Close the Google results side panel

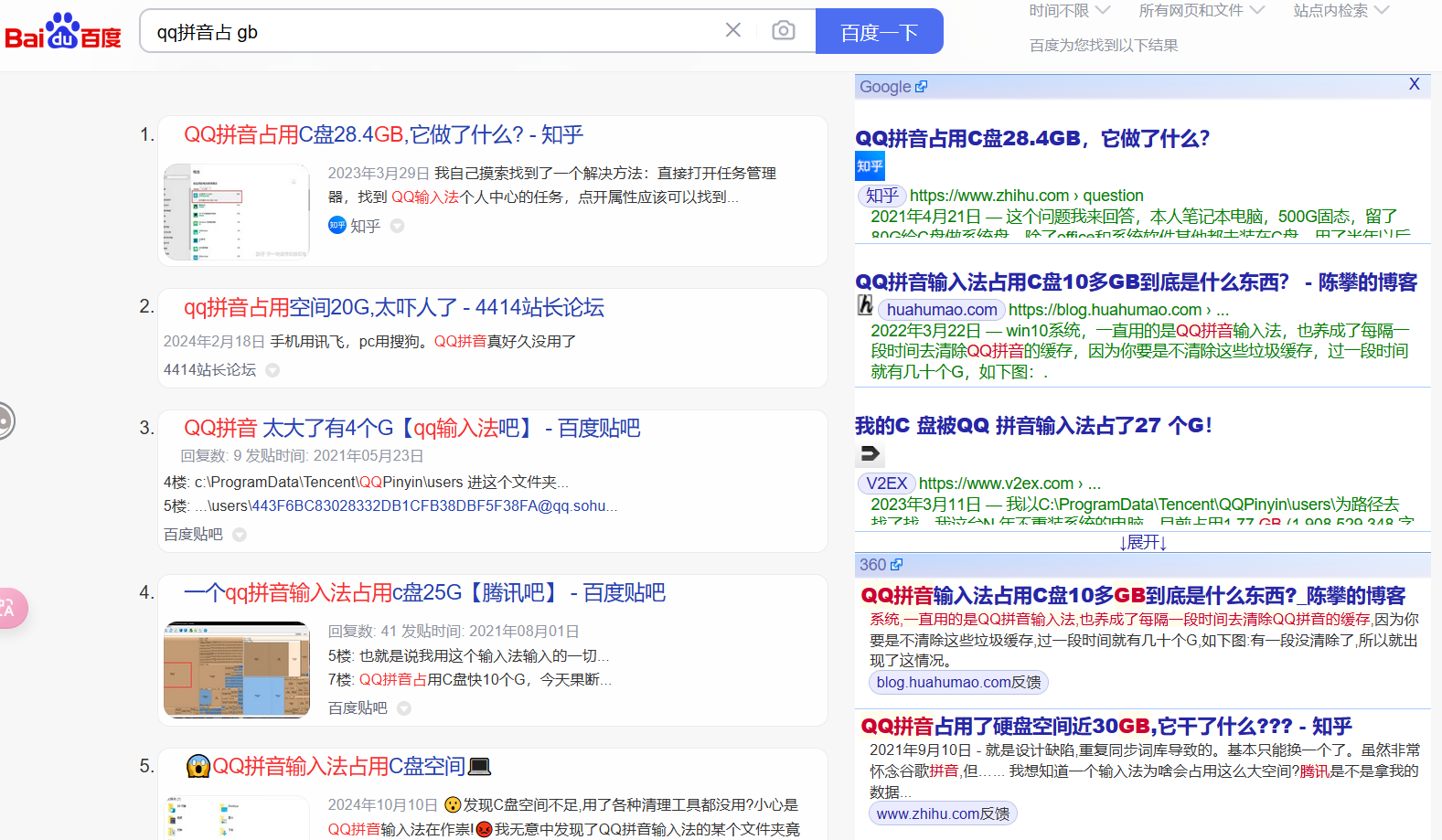pyautogui.click(x=1414, y=84)
